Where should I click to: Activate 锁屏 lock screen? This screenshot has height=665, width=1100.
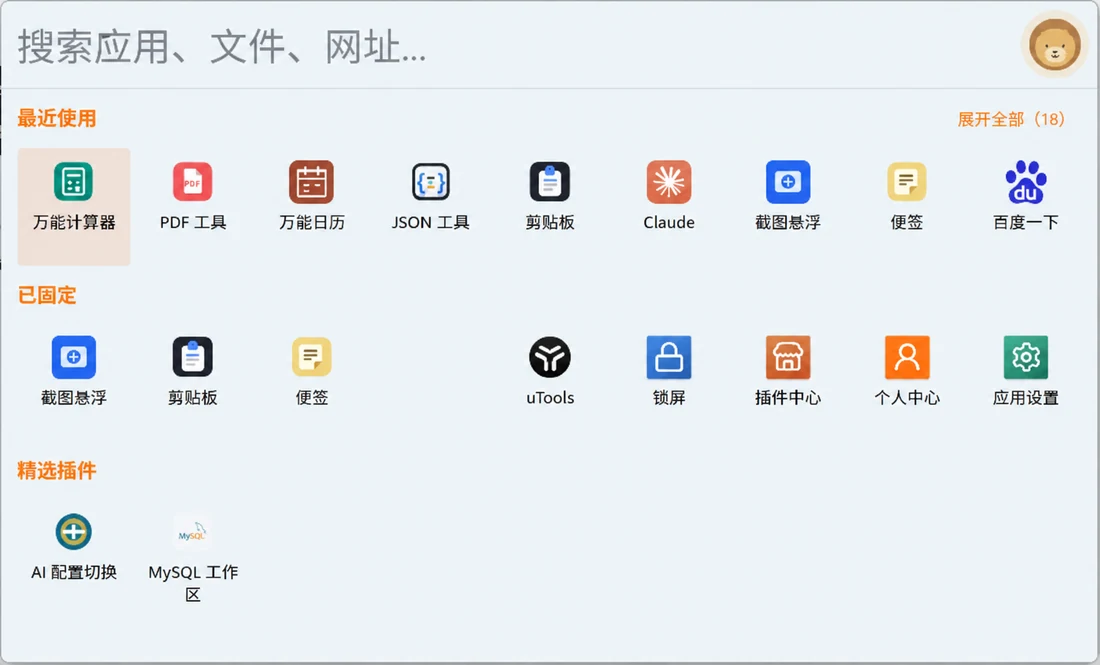[x=669, y=371]
